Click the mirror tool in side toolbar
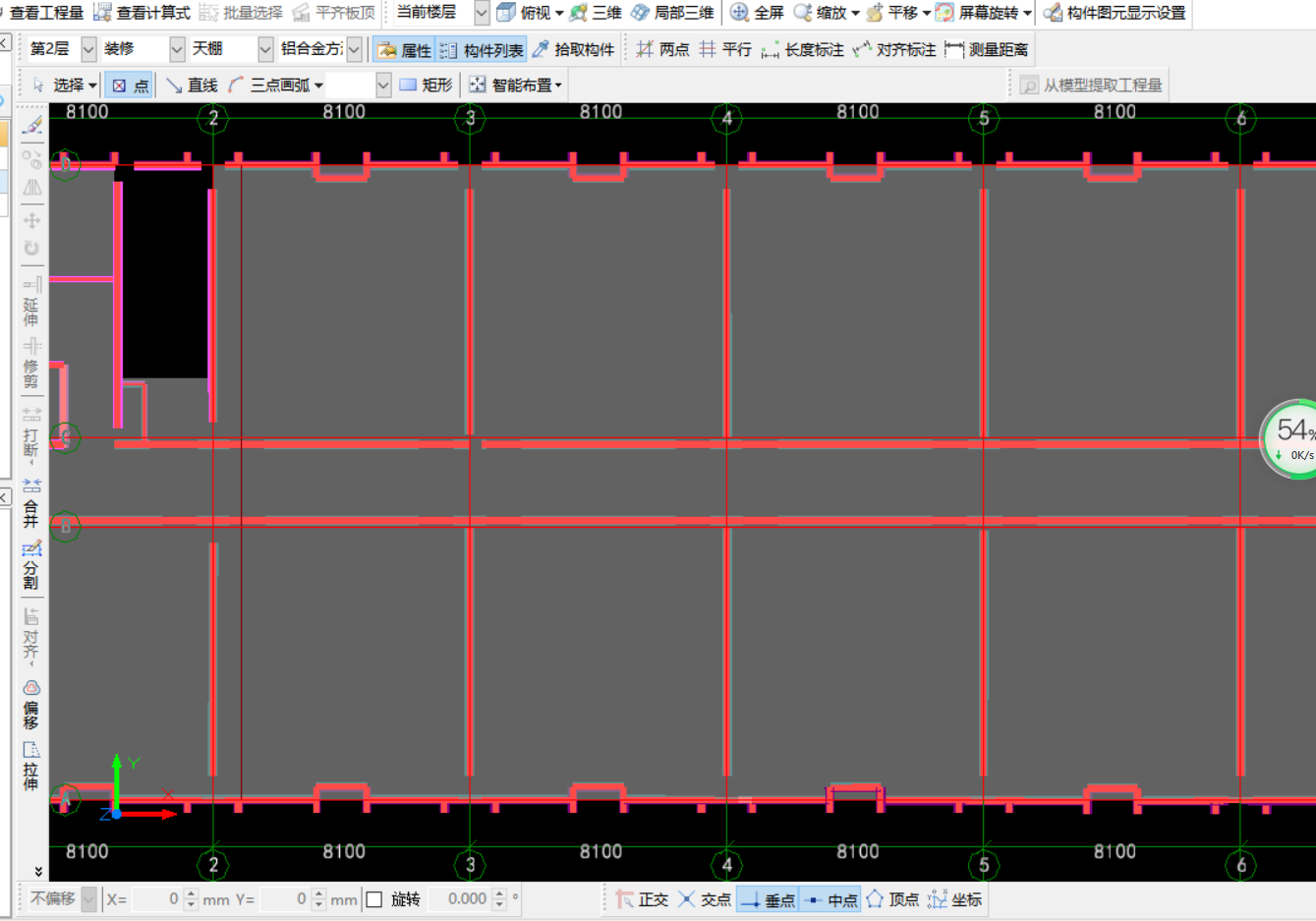The height and width of the screenshot is (921, 1316). point(31,188)
